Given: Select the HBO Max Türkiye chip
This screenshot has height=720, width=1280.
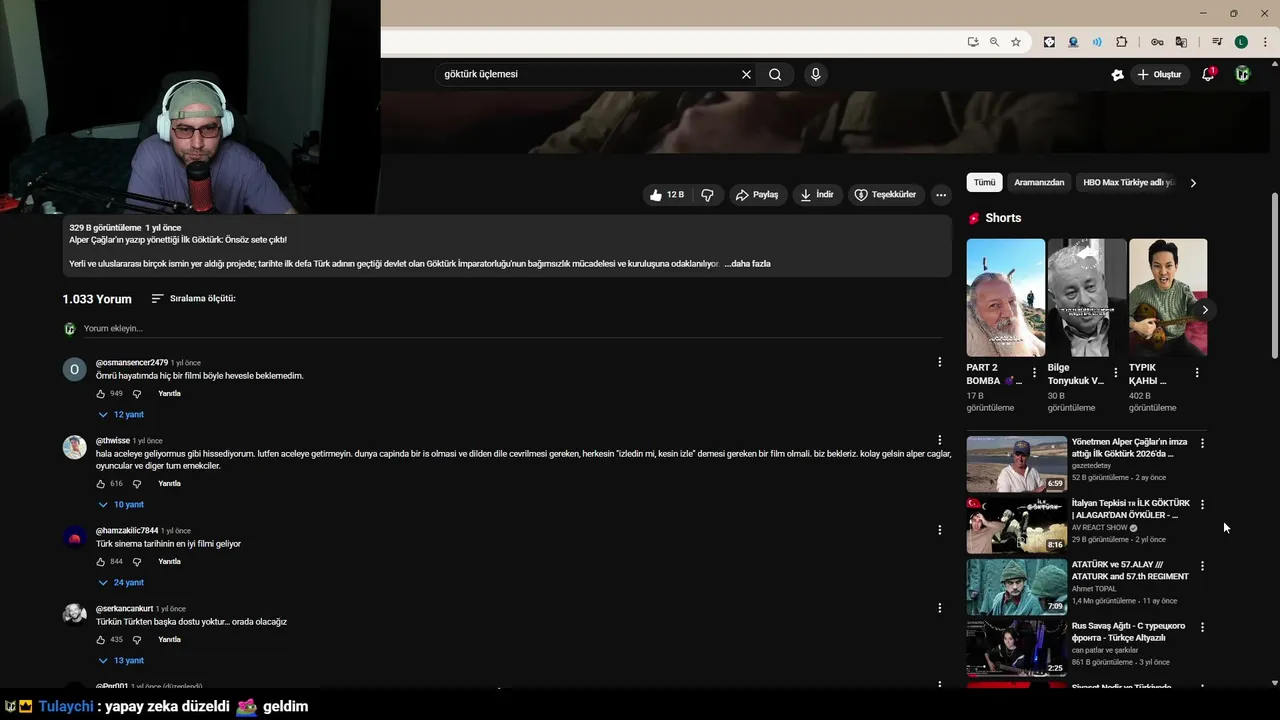Looking at the screenshot, I should (1128, 183).
